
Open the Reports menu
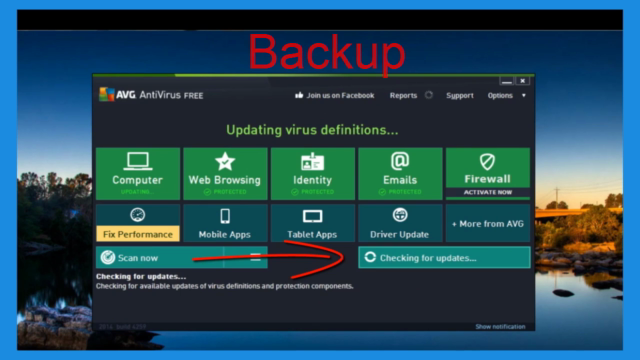pos(403,96)
